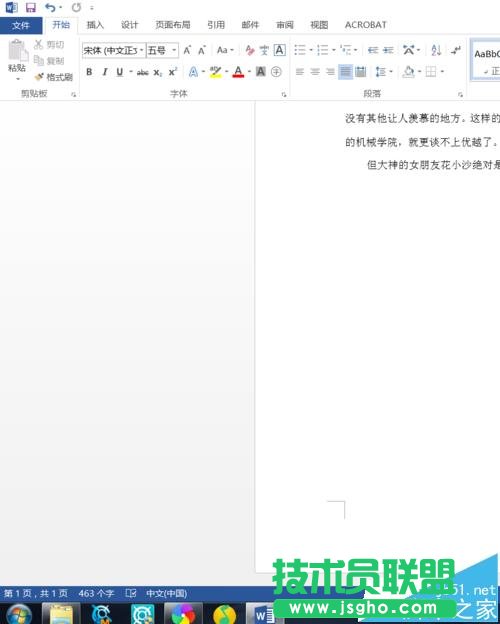Click the Save icon in quick access toolbar

click(31, 8)
